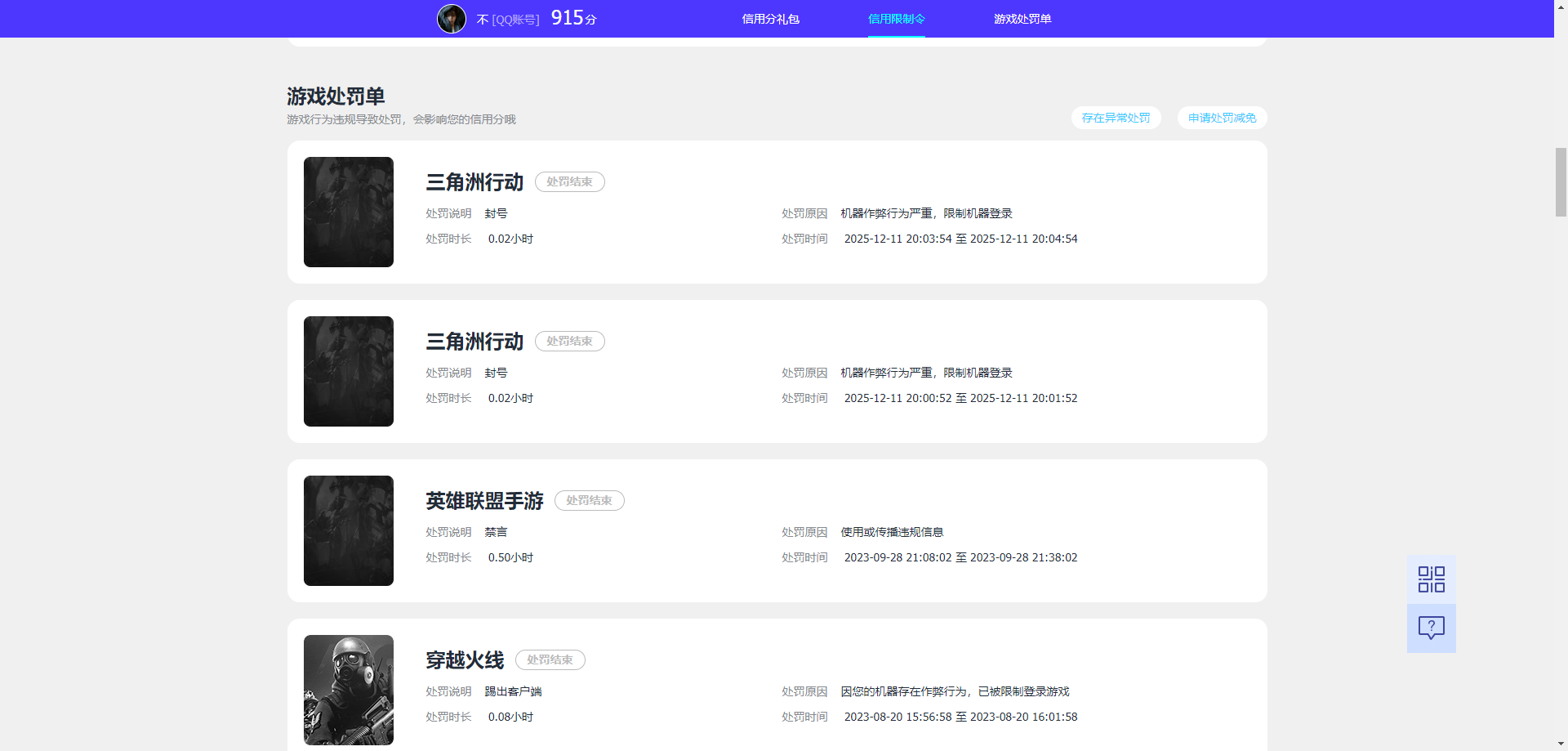
Task: Click the 穿越火线 game thumbnail
Action: [348, 690]
